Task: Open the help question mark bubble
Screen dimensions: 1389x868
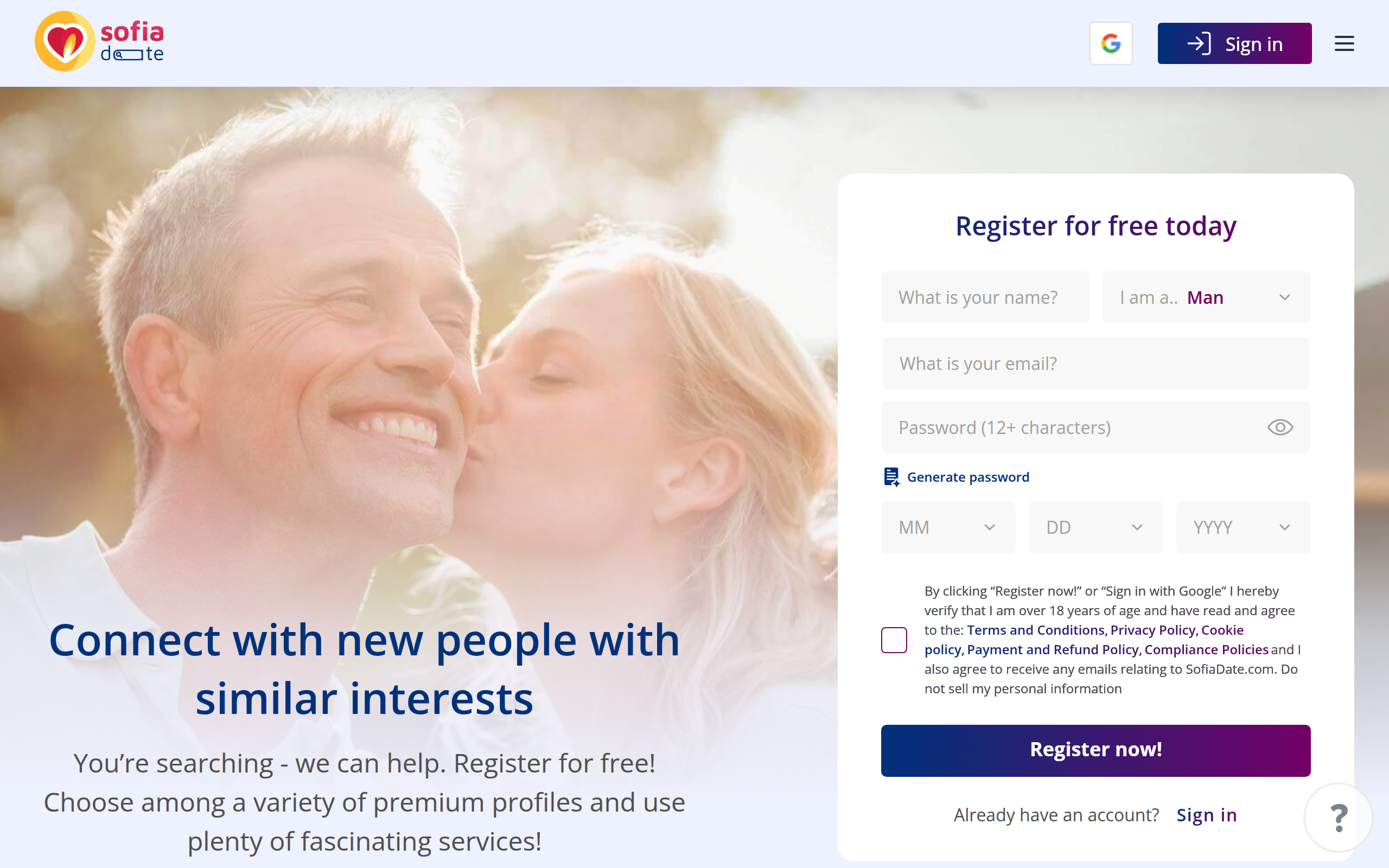Action: click(1339, 817)
